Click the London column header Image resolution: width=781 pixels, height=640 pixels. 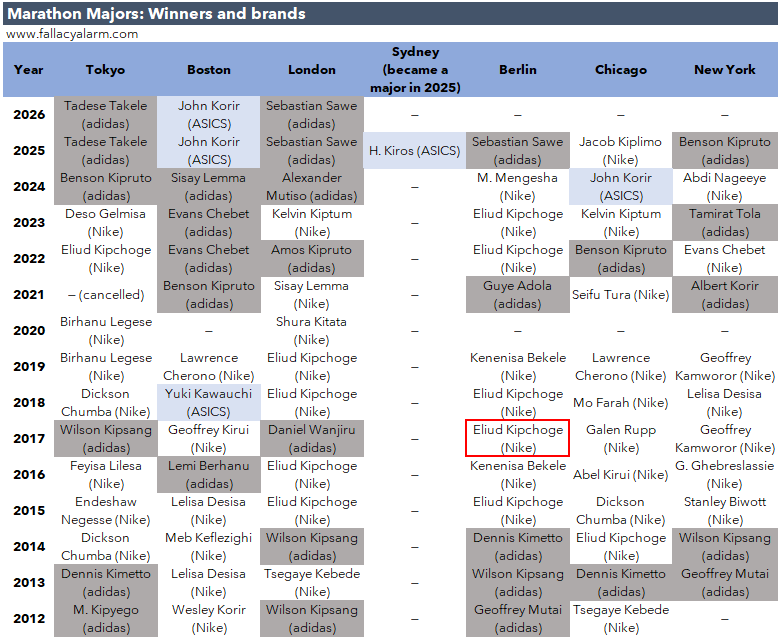click(x=312, y=70)
